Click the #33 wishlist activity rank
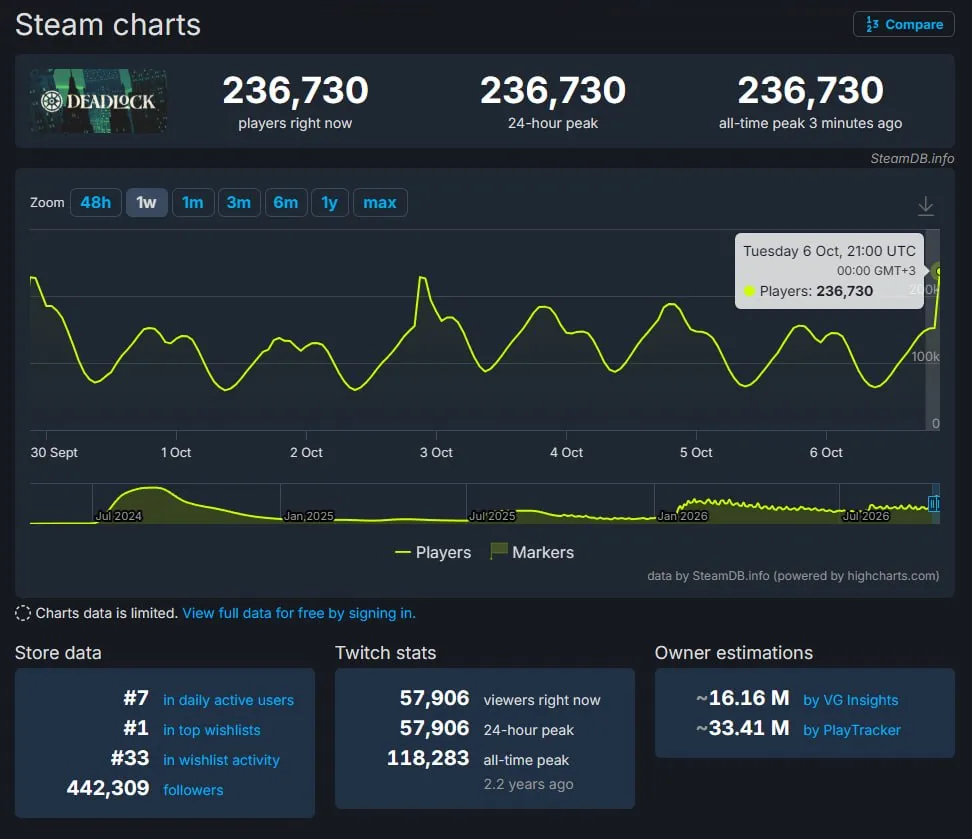Screen dimensions: 972x839 [x=130, y=758]
